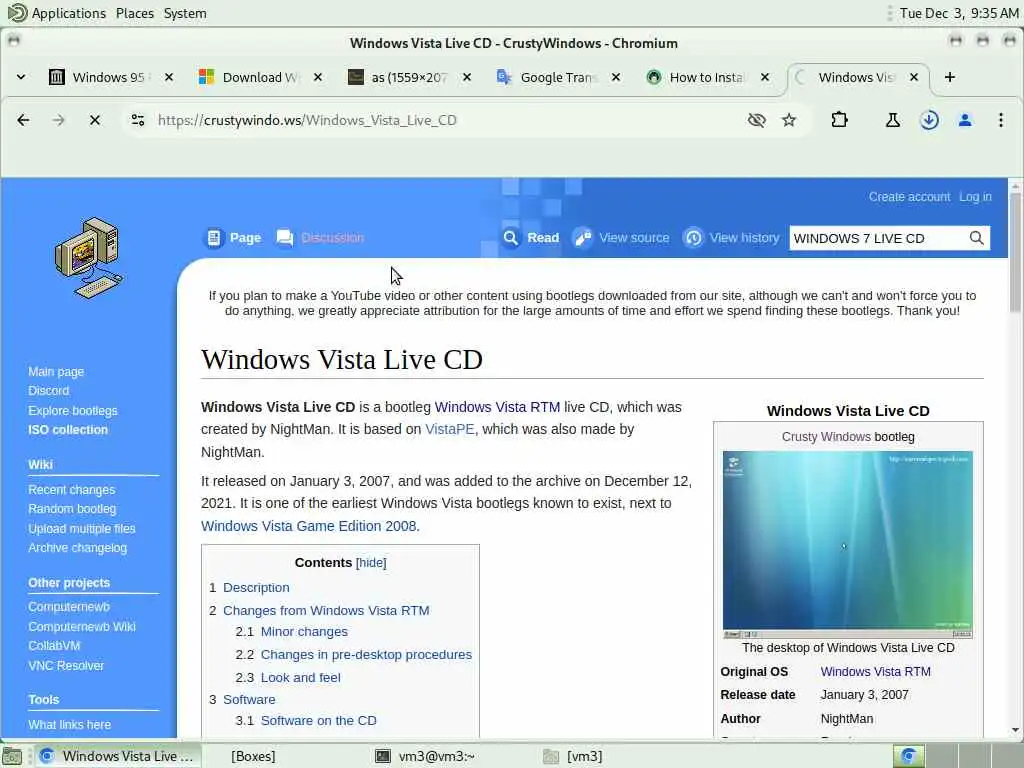Image resolution: width=1024 pixels, height=768 pixels.
Task: Open the Discord sidebar link
Action: (x=48, y=391)
